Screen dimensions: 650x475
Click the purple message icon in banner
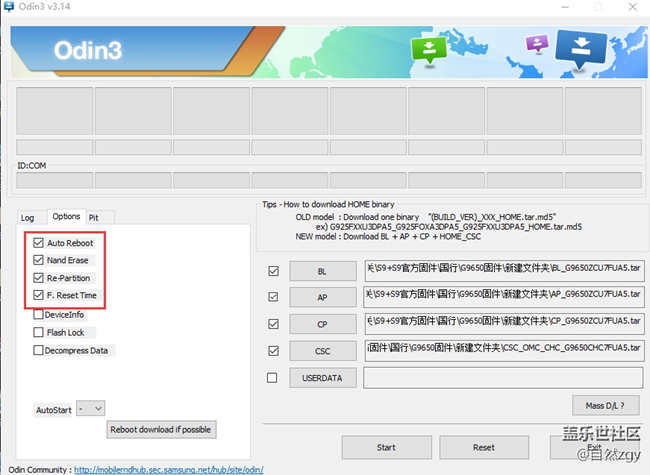538,44
